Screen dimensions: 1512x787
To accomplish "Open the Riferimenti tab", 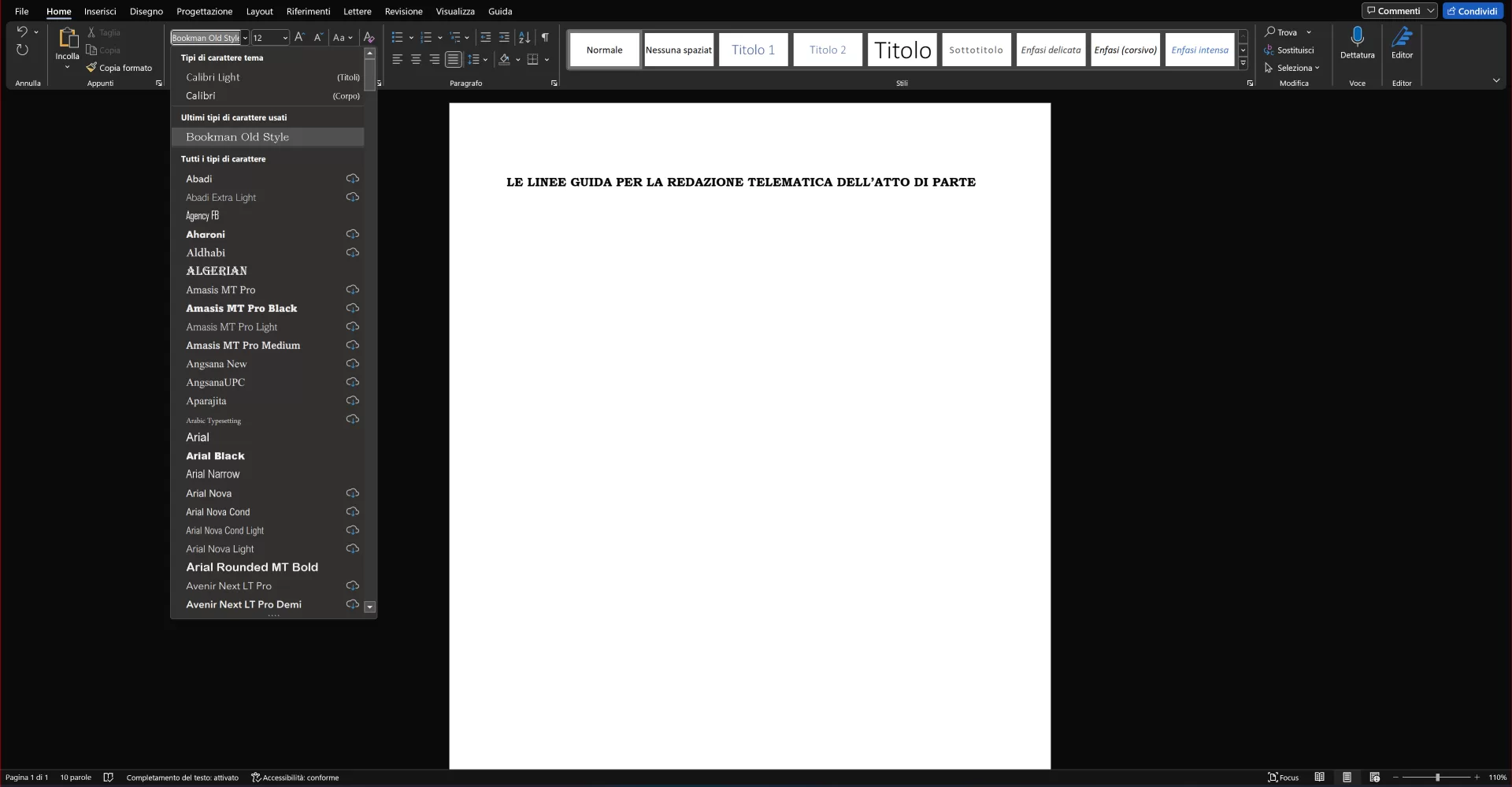I will point(308,11).
